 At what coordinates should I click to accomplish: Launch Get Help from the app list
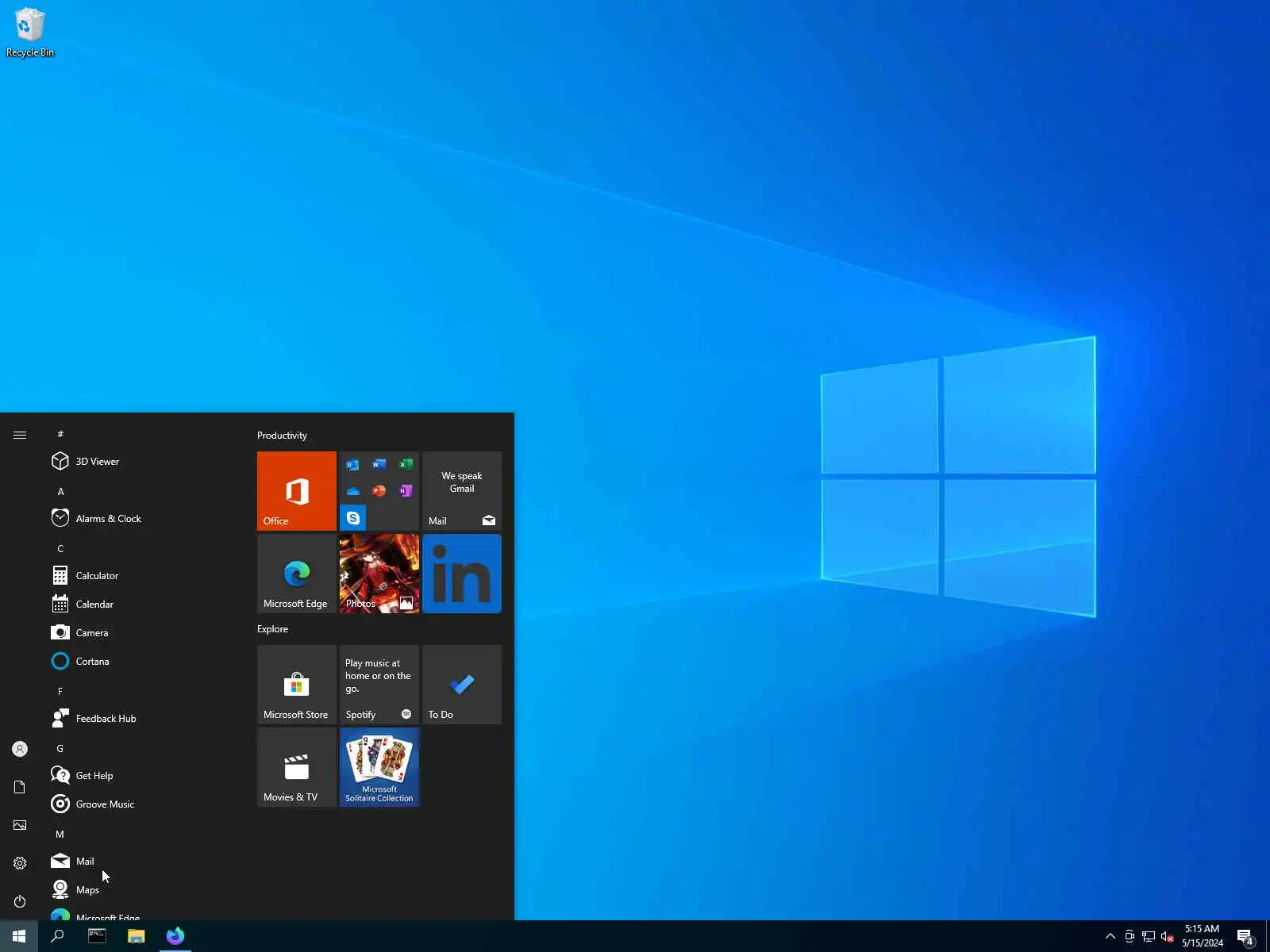(x=143, y=776)
